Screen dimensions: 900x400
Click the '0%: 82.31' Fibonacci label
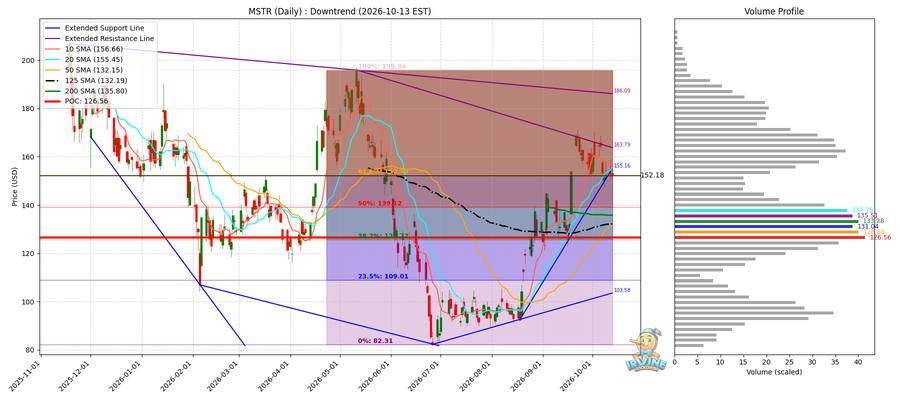click(x=375, y=341)
